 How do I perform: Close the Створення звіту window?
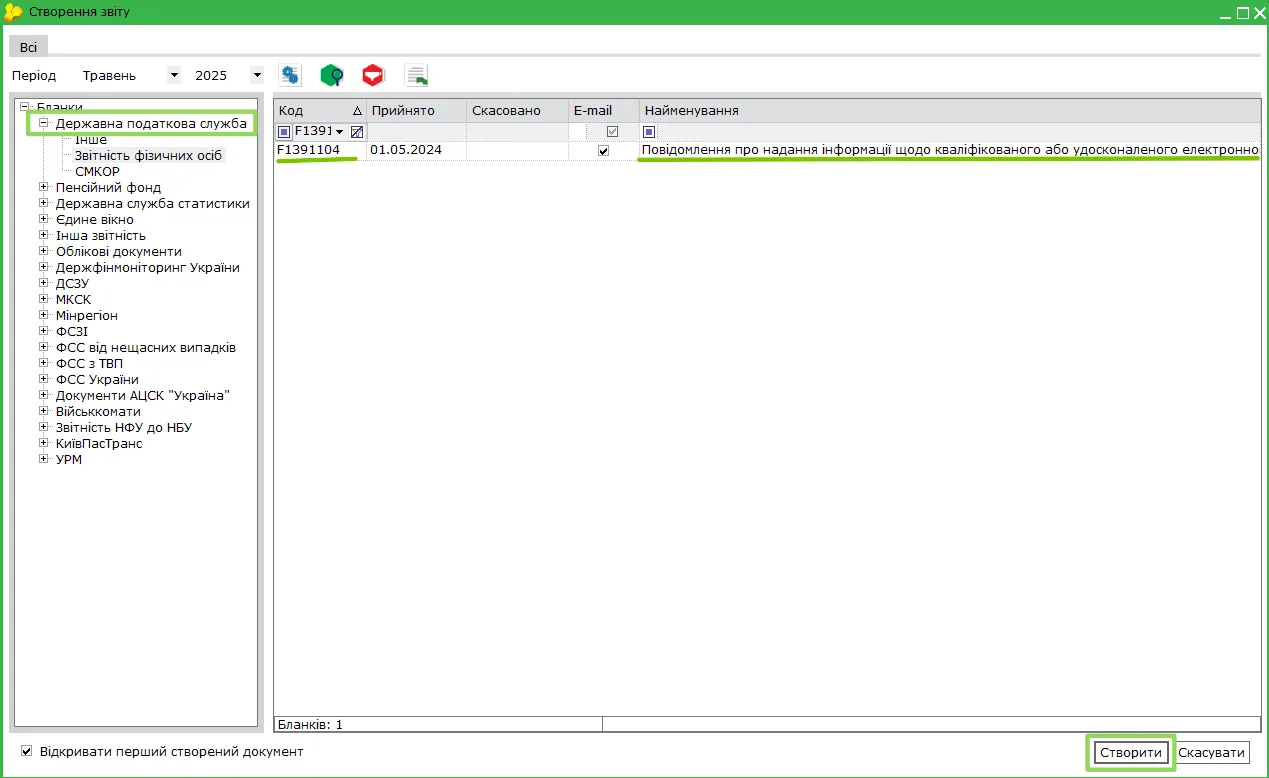1259,13
